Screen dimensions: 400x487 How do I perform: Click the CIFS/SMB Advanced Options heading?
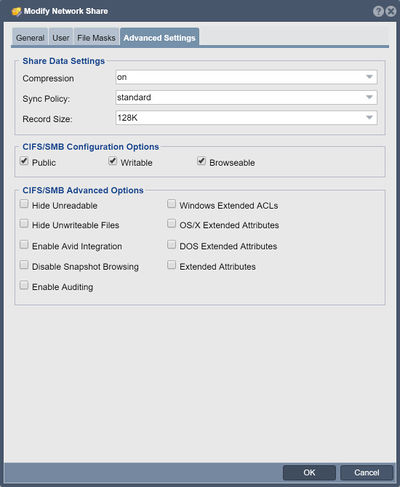pos(83,190)
